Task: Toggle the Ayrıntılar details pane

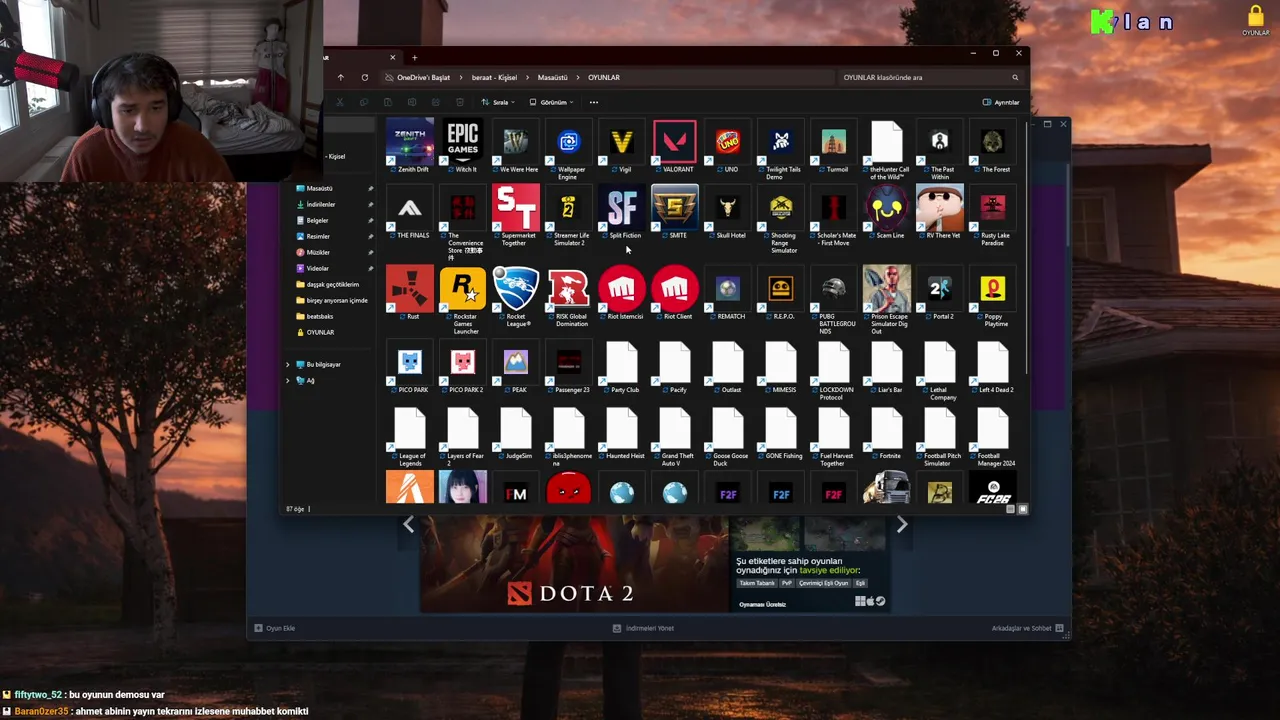Action: click(x=1001, y=102)
